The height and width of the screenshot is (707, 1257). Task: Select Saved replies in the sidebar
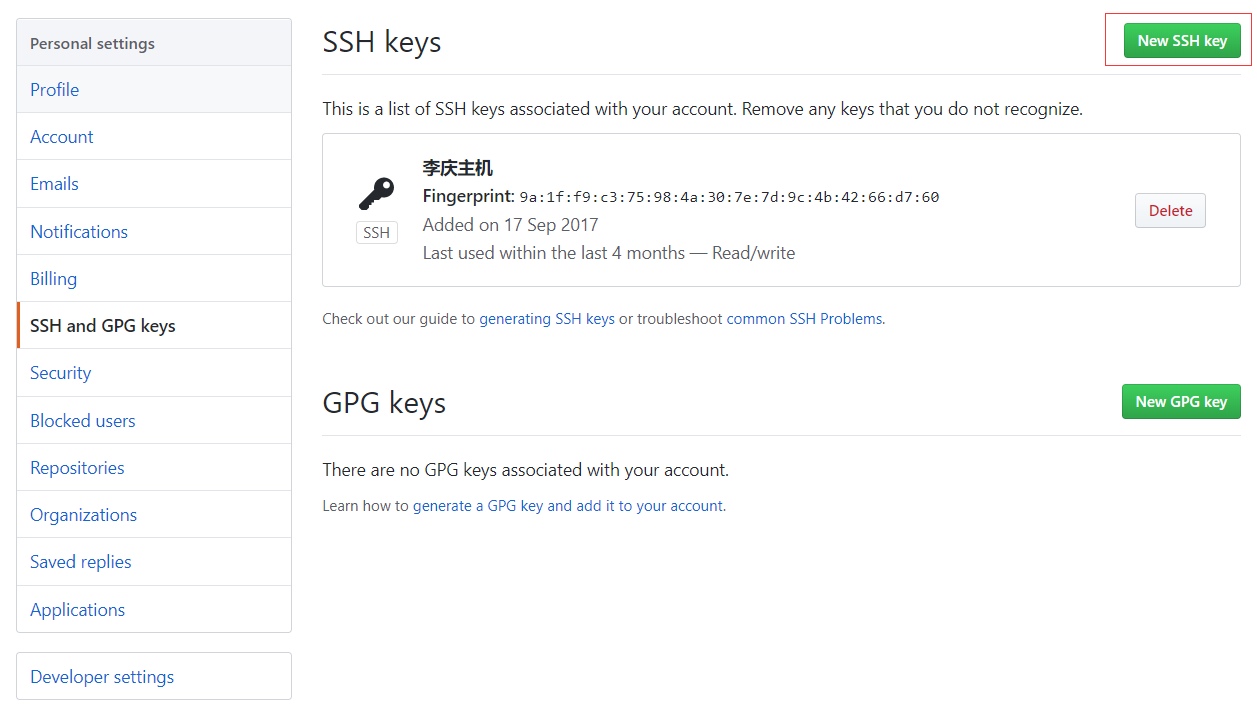[81, 562]
